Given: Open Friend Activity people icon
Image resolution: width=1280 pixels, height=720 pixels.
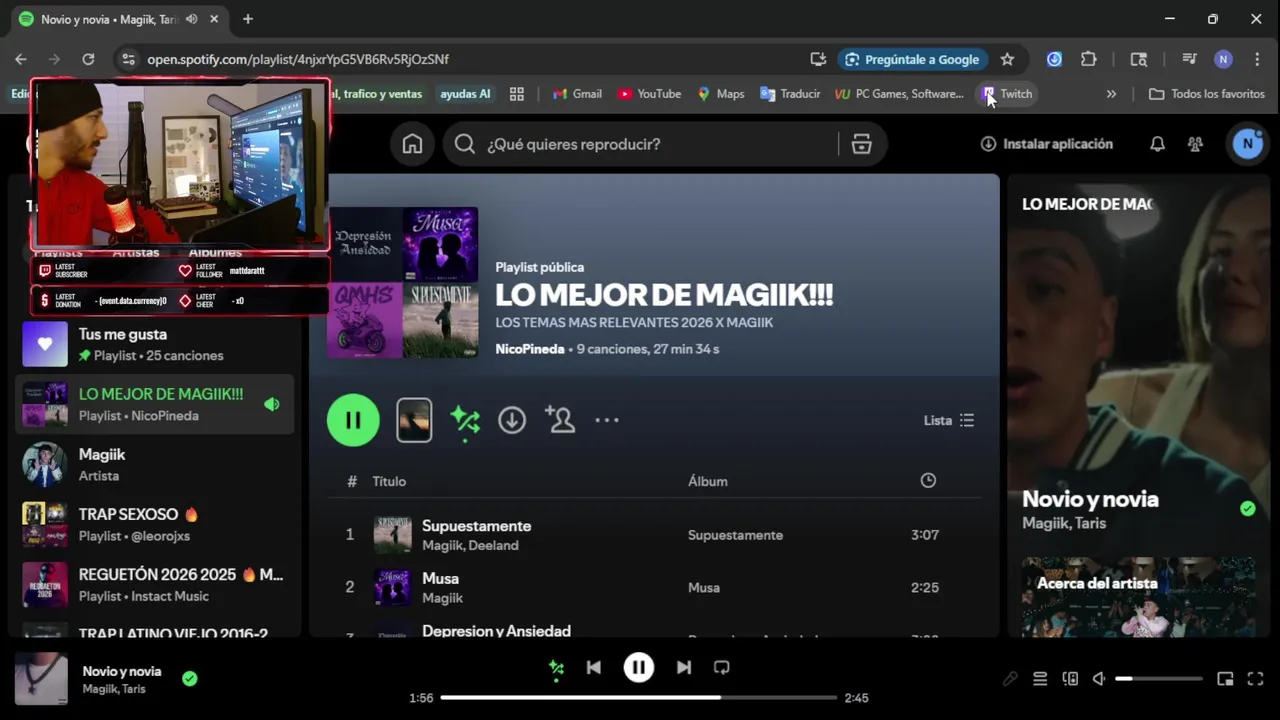Looking at the screenshot, I should 1195,144.
